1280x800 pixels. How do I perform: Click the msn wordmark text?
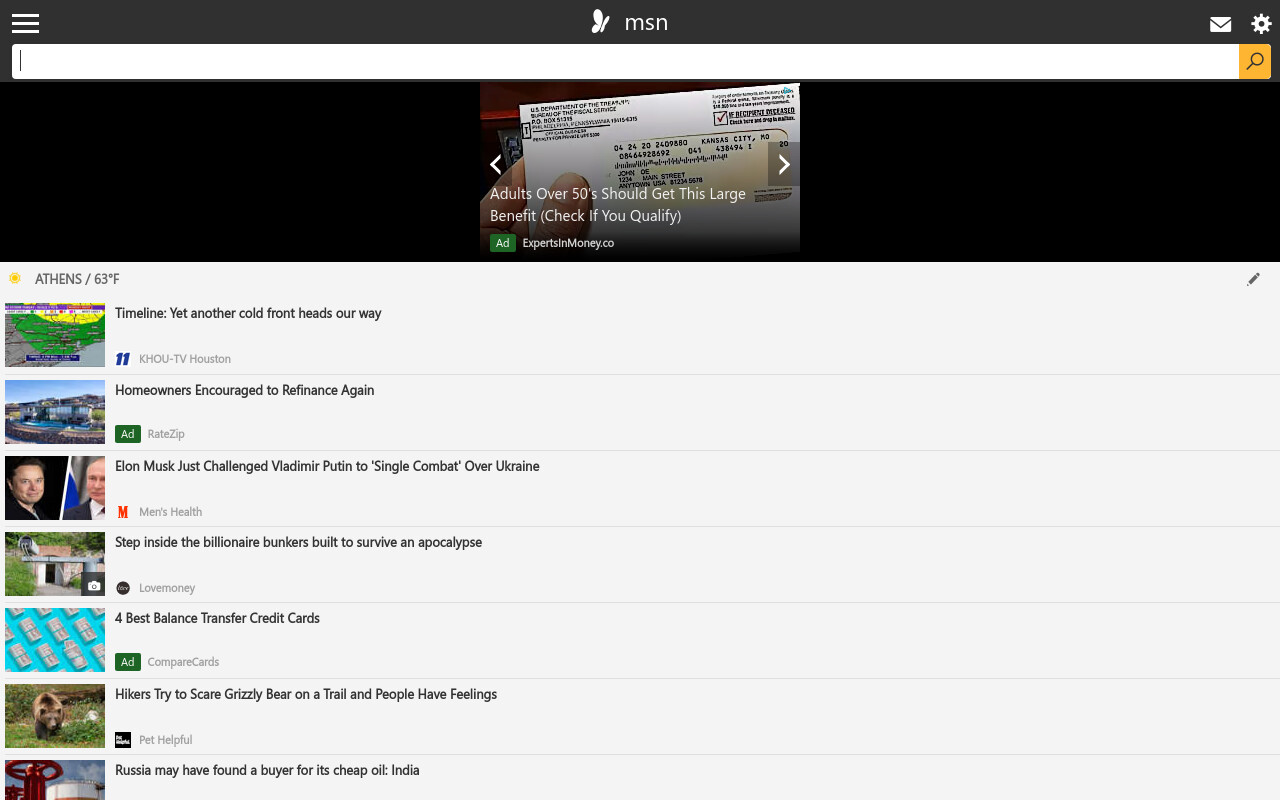pyautogui.click(x=646, y=23)
